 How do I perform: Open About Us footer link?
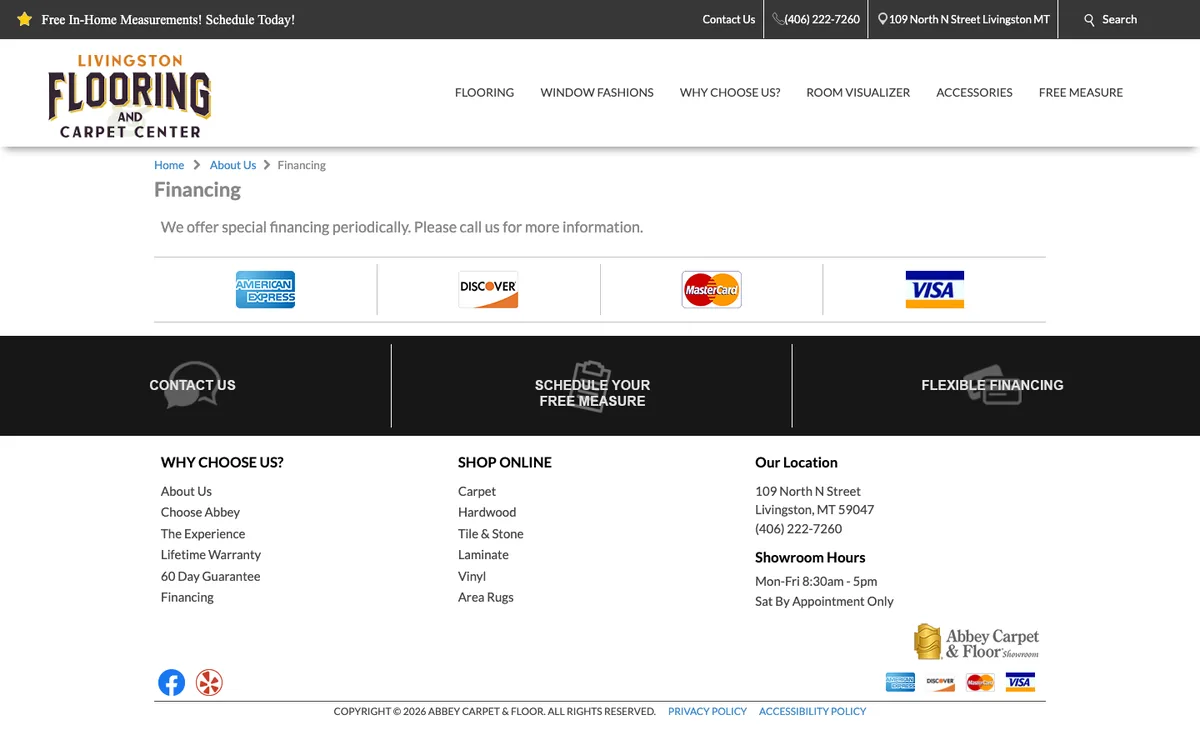[186, 491]
